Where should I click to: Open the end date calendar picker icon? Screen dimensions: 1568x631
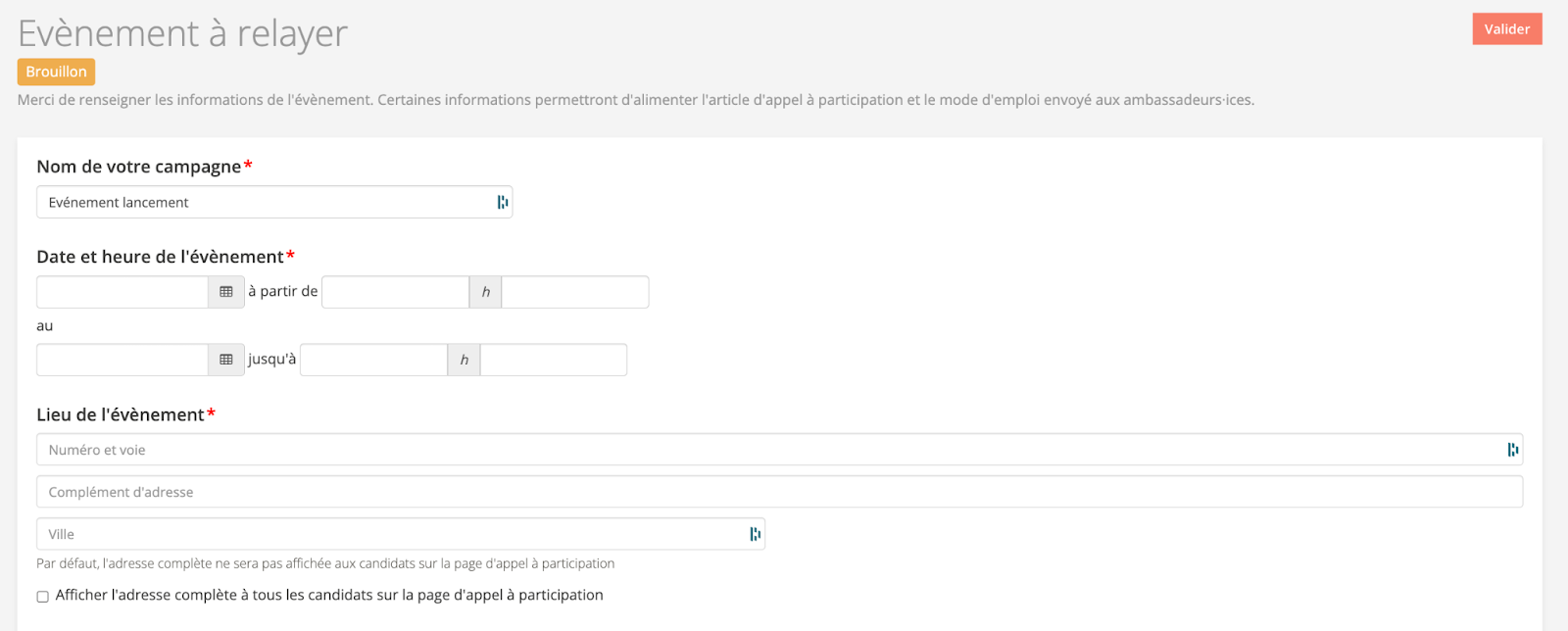[226, 360]
